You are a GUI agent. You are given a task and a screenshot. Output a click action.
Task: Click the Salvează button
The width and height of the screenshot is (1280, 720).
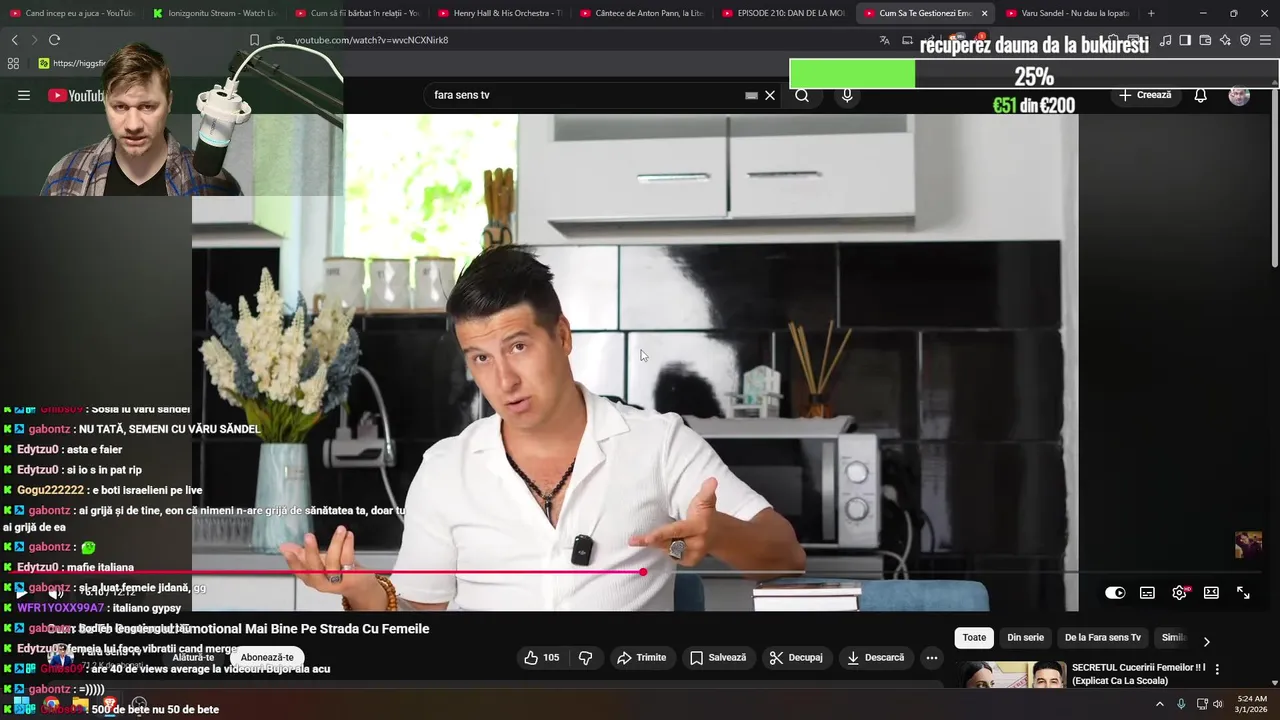(x=718, y=658)
